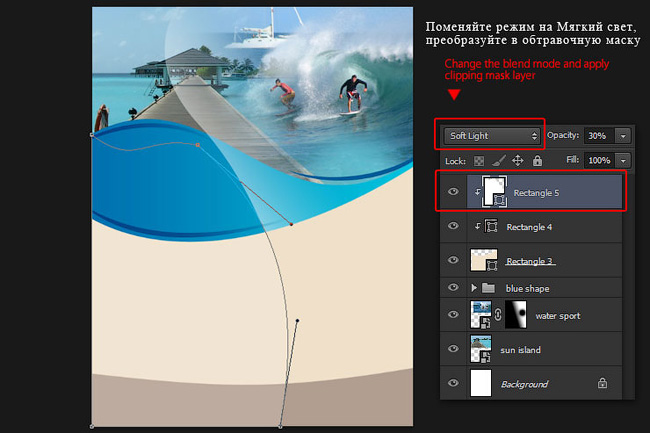The image size is (650, 433).
Task: Enable lock all padlock icon
Action: coord(537,160)
